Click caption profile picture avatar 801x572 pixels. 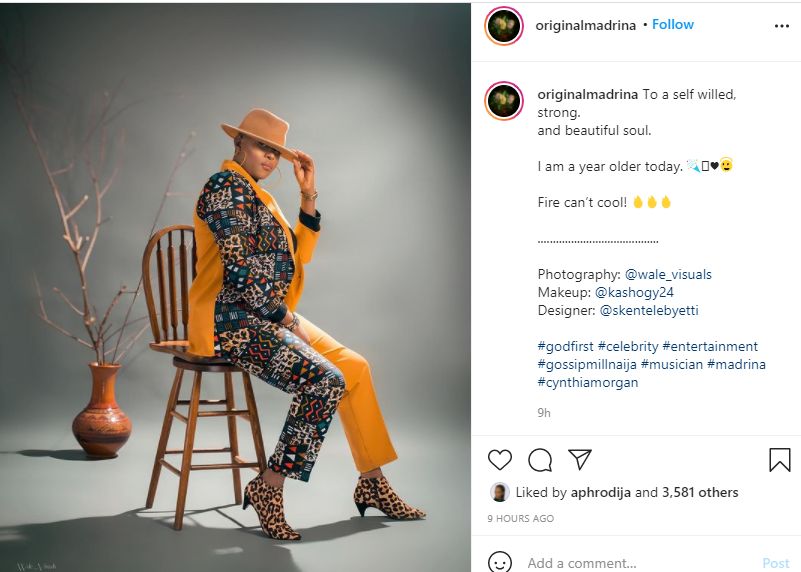[504, 101]
